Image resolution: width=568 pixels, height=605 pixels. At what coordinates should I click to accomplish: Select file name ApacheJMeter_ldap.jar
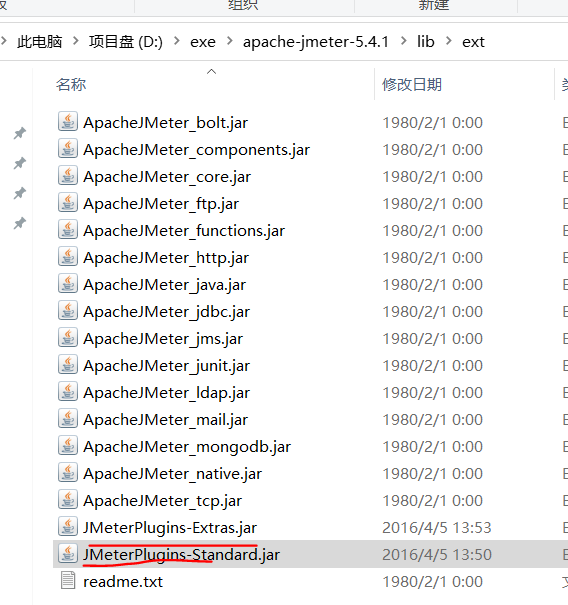tap(166, 393)
